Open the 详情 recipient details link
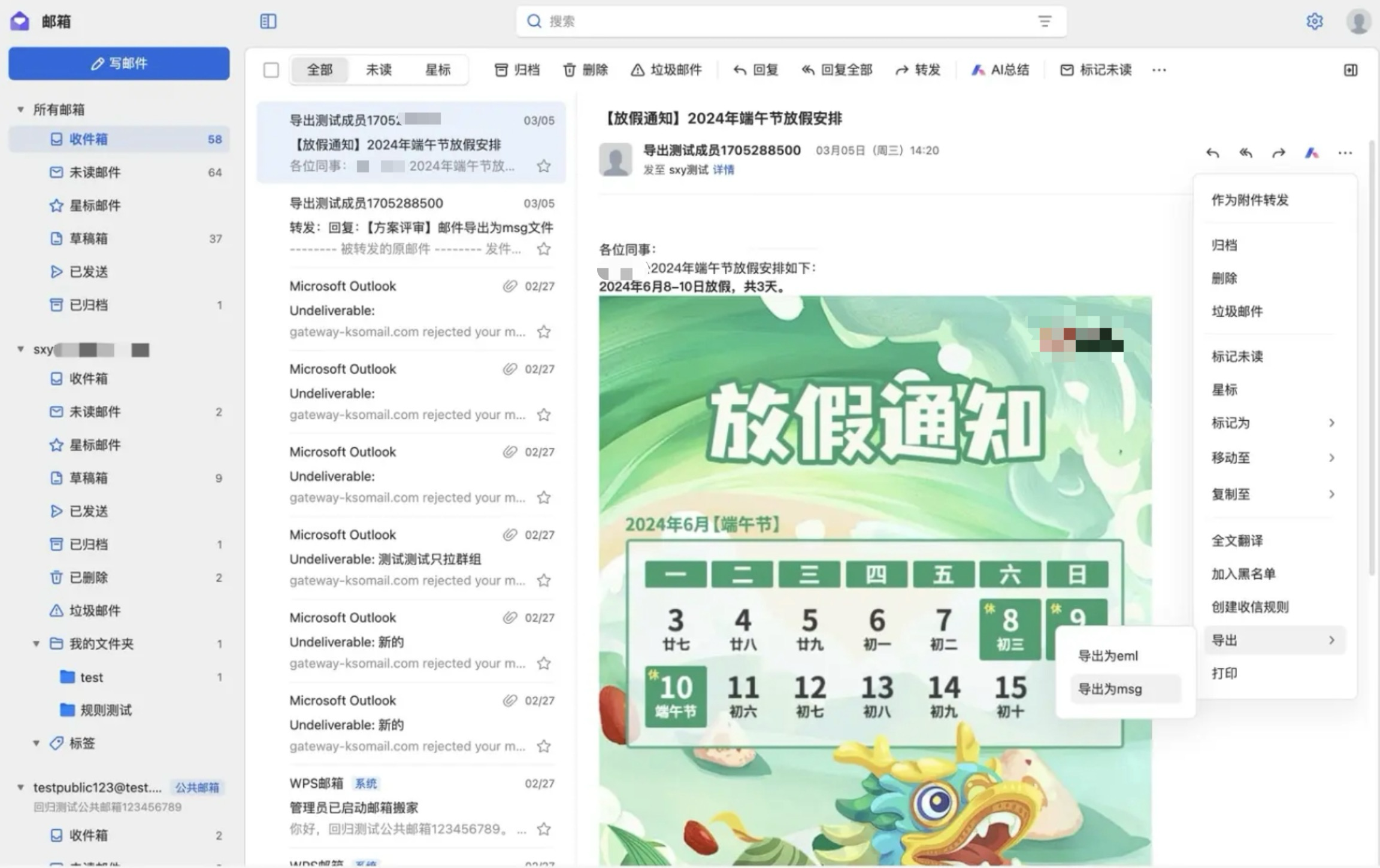Image resolution: width=1380 pixels, height=868 pixels. pyautogui.click(x=723, y=170)
